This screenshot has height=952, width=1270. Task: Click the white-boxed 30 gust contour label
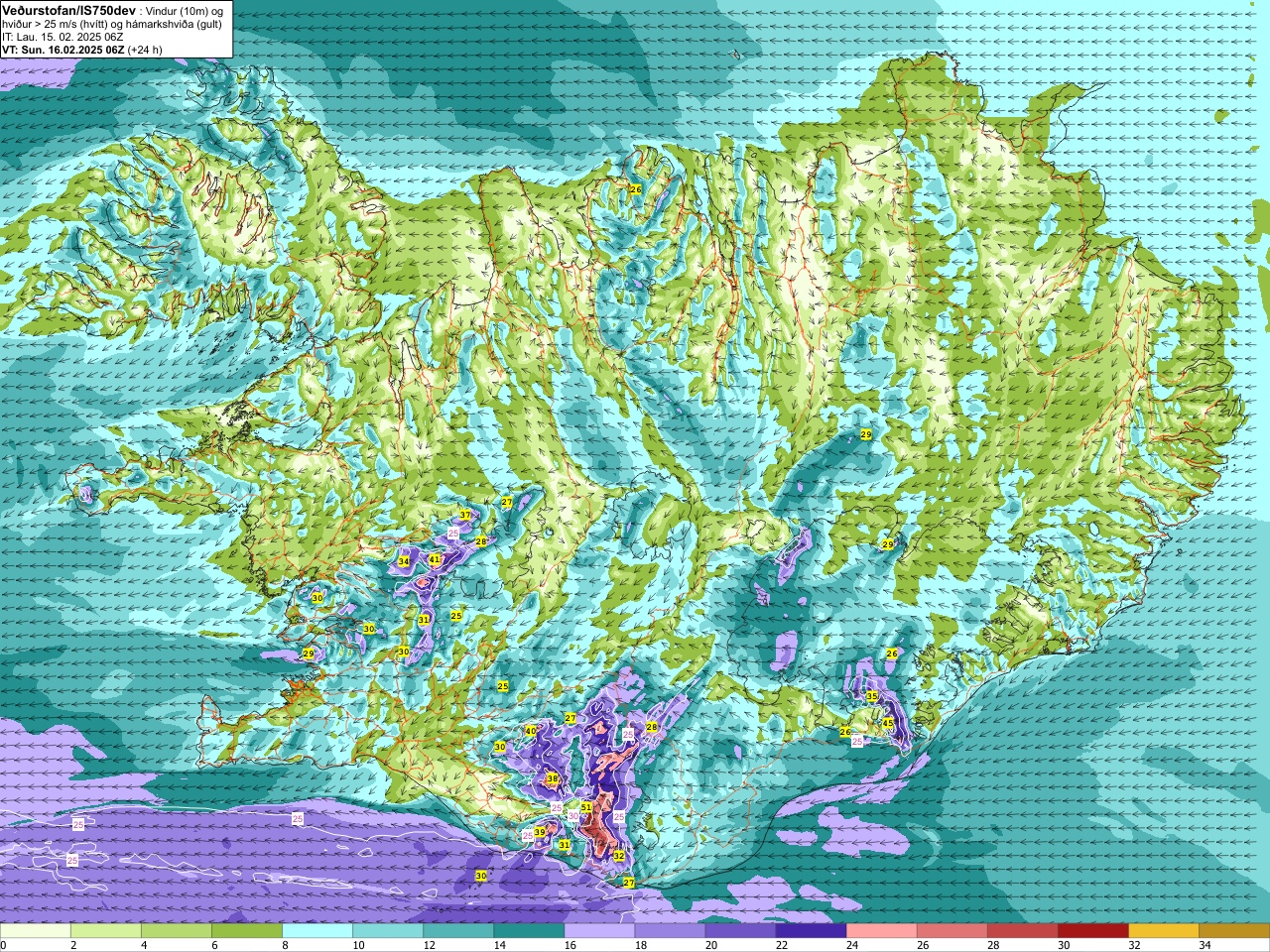tap(572, 815)
